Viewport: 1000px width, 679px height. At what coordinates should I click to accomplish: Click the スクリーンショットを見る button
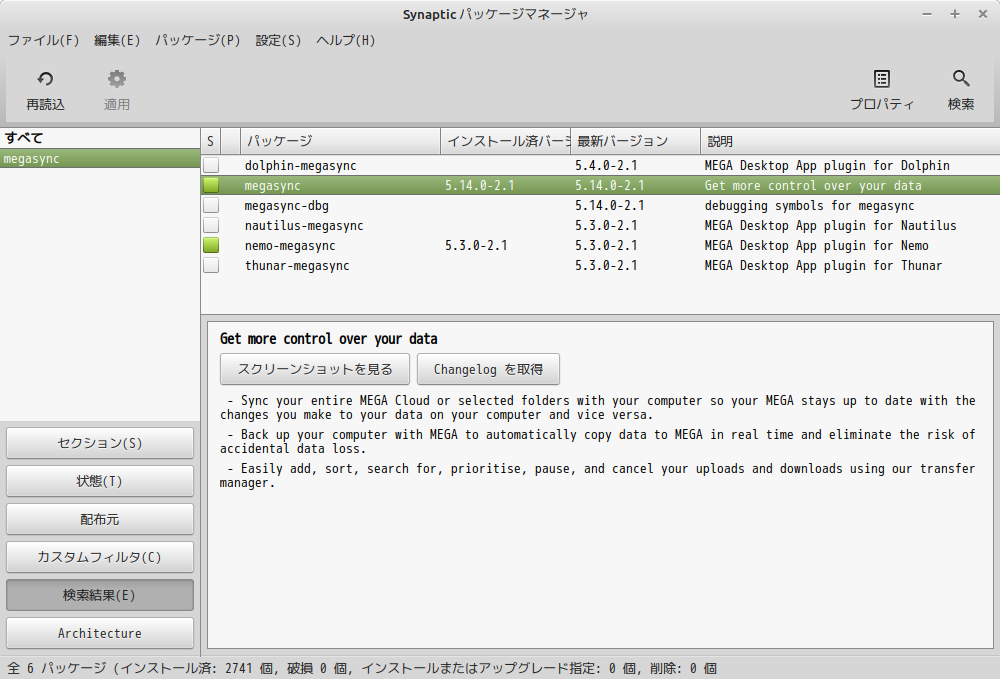(315, 369)
